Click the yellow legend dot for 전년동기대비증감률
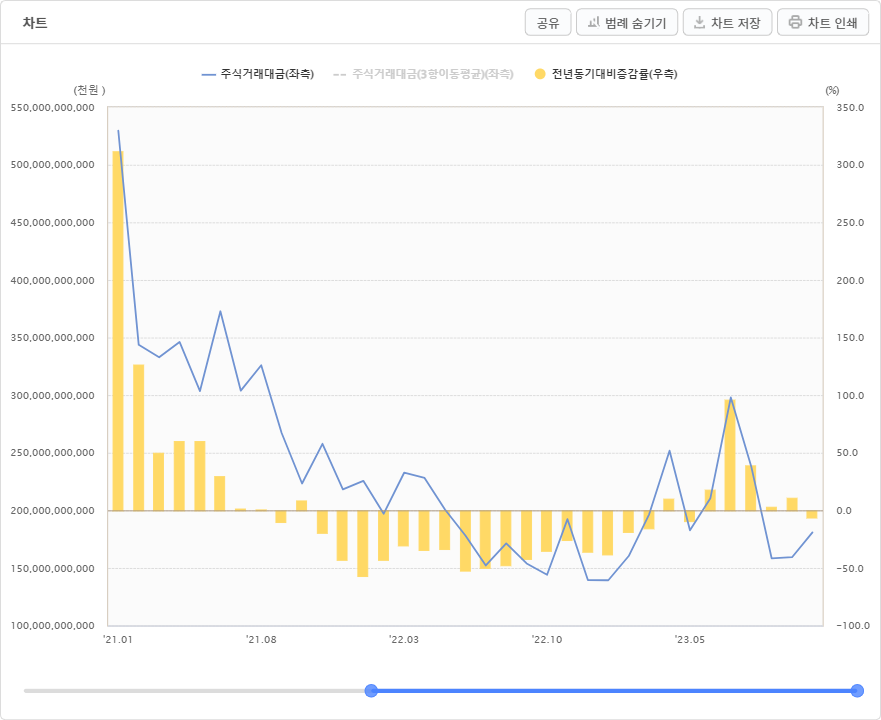This screenshot has height=720, width=881. pyautogui.click(x=540, y=74)
